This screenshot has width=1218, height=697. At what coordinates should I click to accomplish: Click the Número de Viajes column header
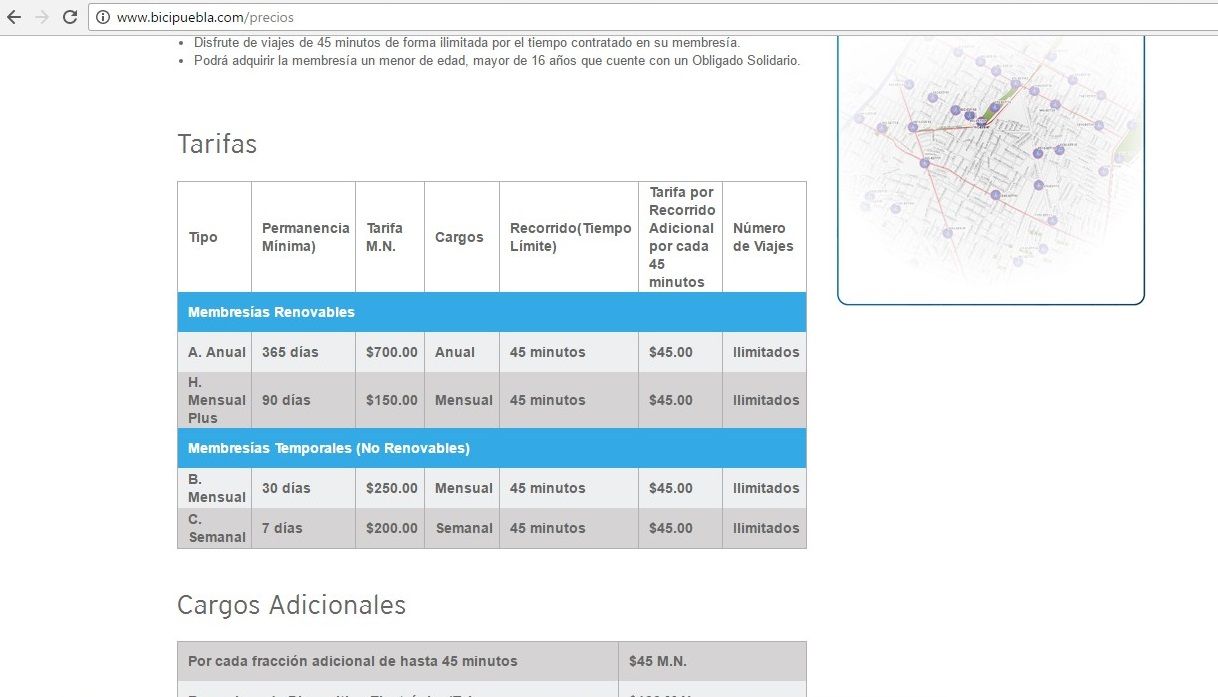click(x=764, y=237)
